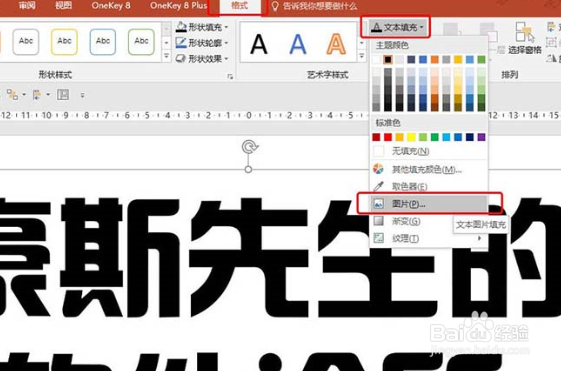Click the text fill letter A icon
561x371 pixels.
376,28
